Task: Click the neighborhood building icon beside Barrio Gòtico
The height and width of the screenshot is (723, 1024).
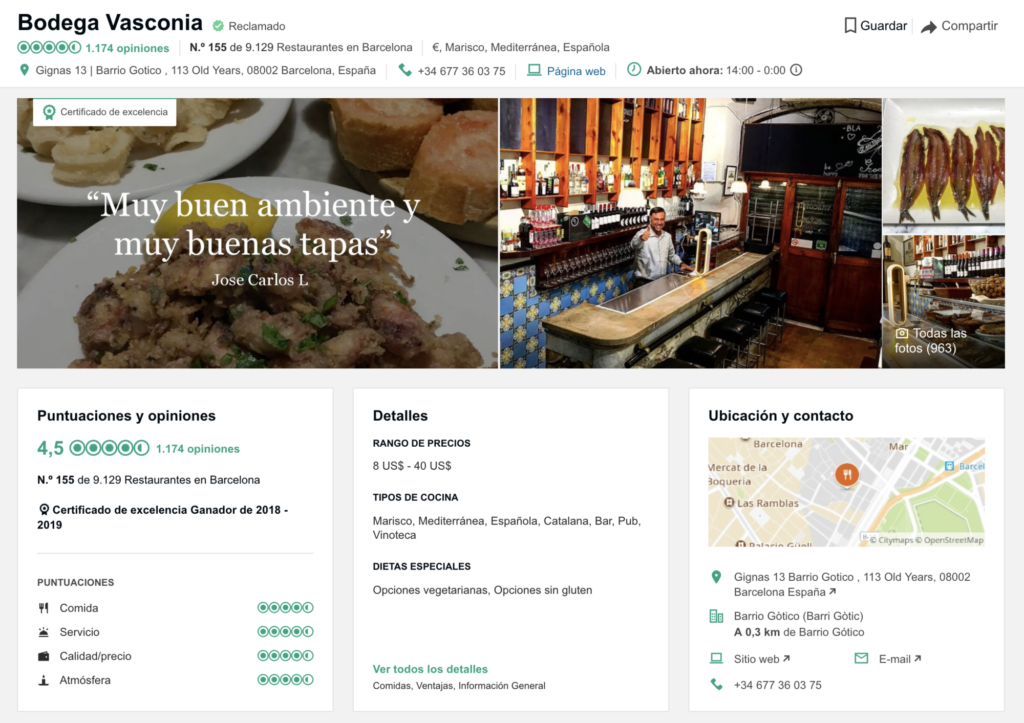Action: tap(716, 616)
